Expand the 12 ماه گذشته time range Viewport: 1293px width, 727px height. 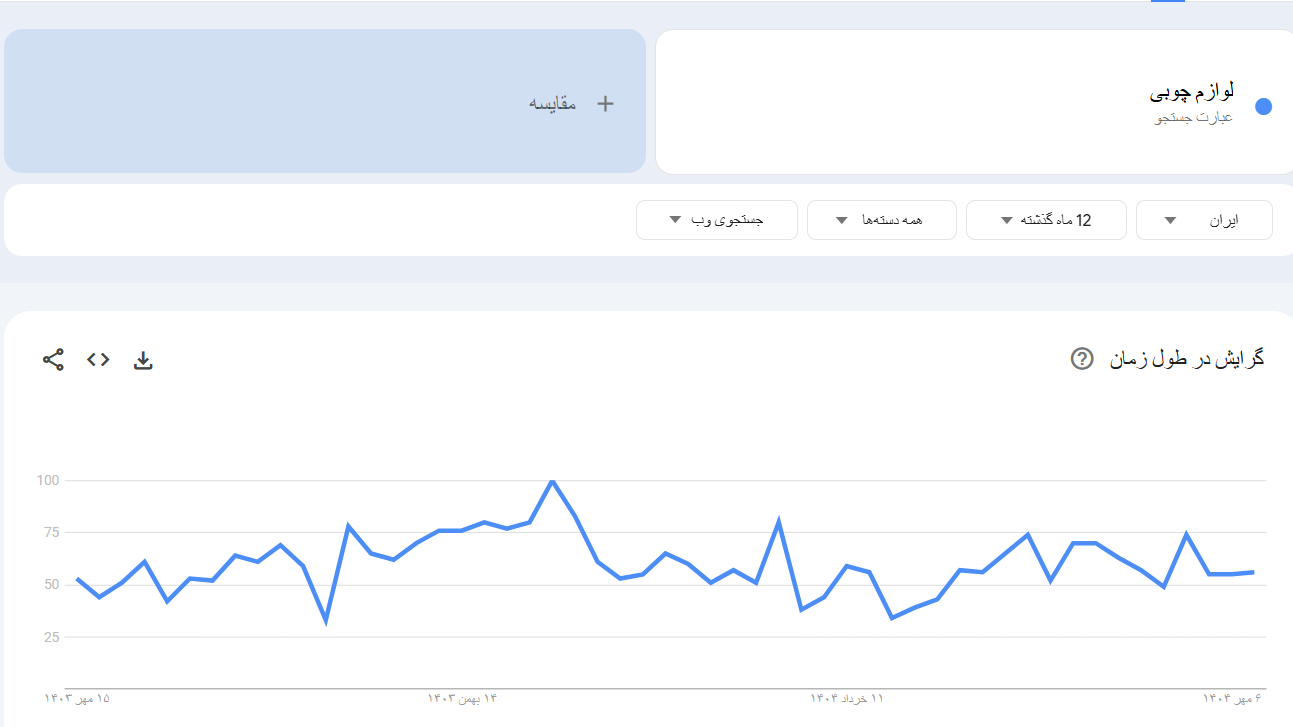(x=1045, y=220)
